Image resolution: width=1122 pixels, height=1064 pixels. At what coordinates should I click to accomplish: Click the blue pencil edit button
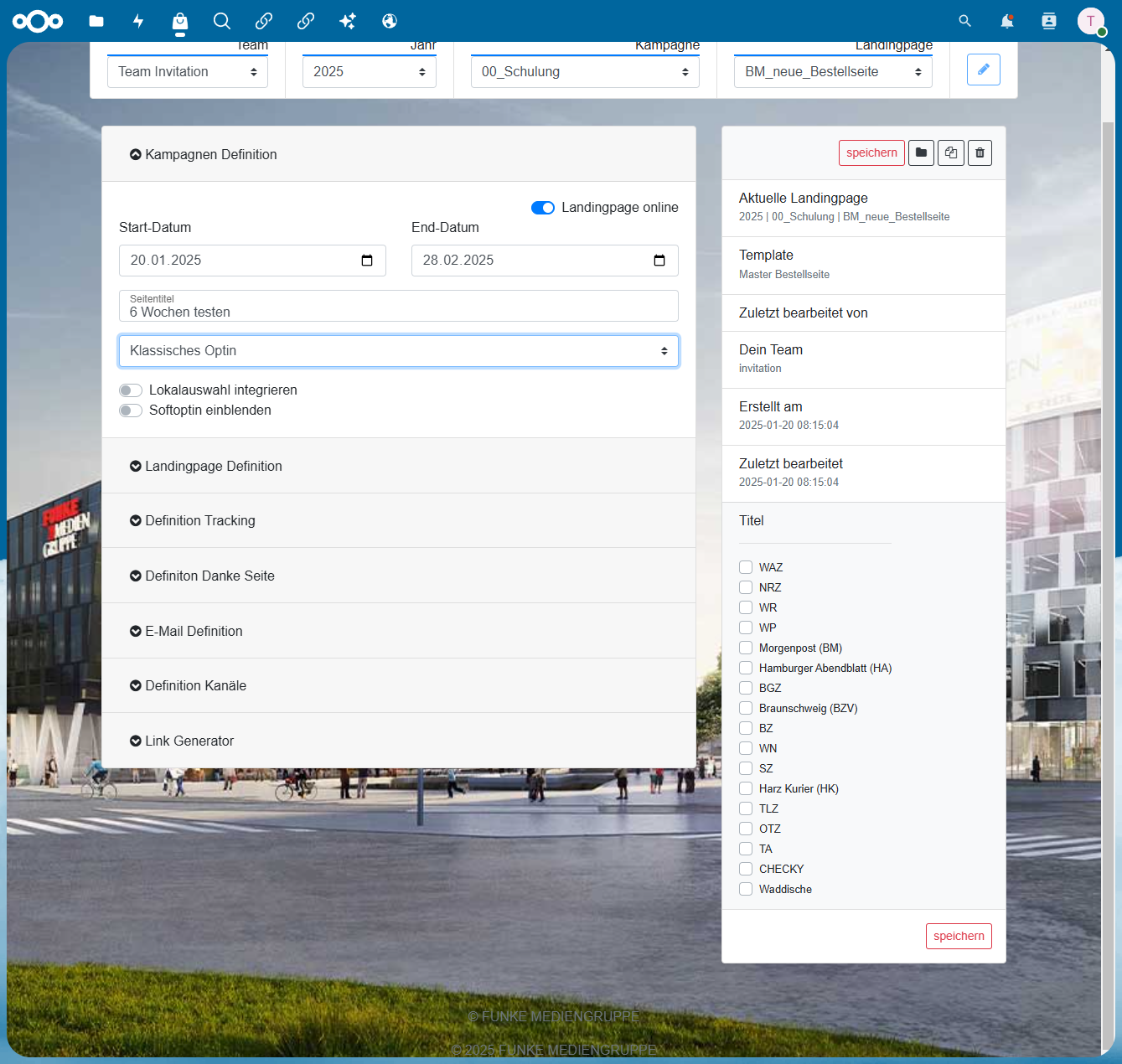tap(984, 70)
